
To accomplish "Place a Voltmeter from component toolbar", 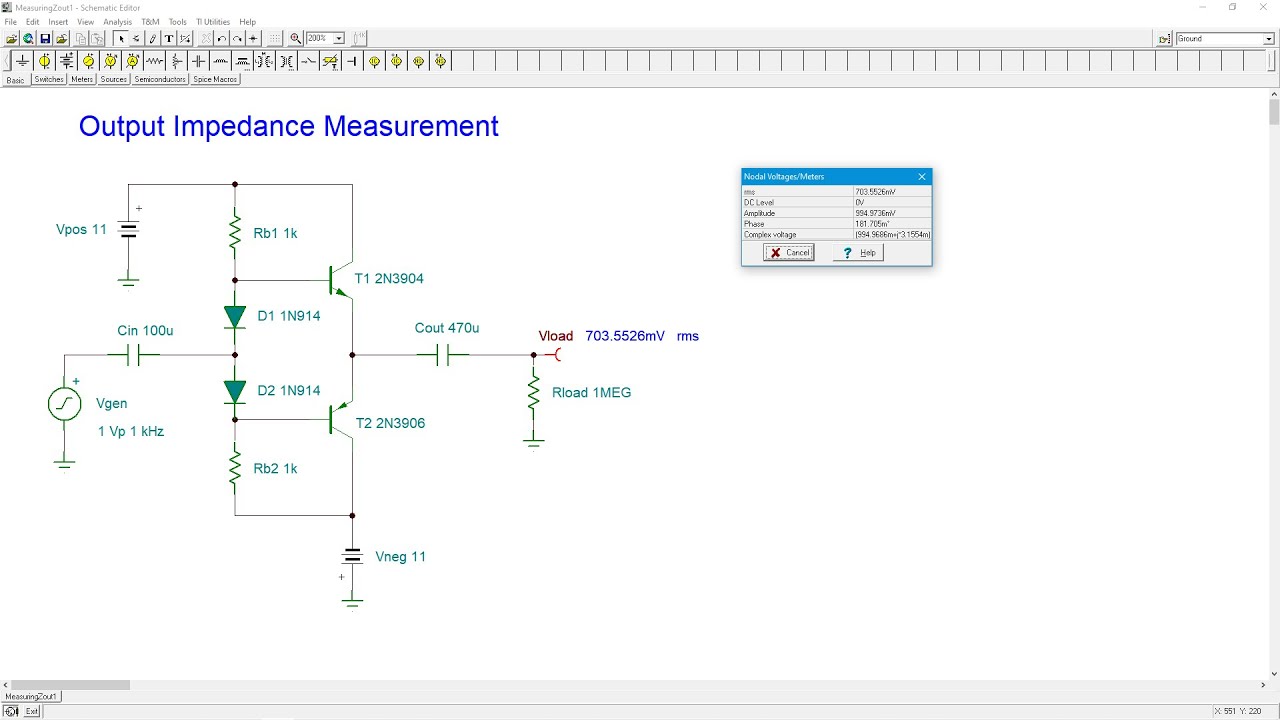I will point(110,61).
